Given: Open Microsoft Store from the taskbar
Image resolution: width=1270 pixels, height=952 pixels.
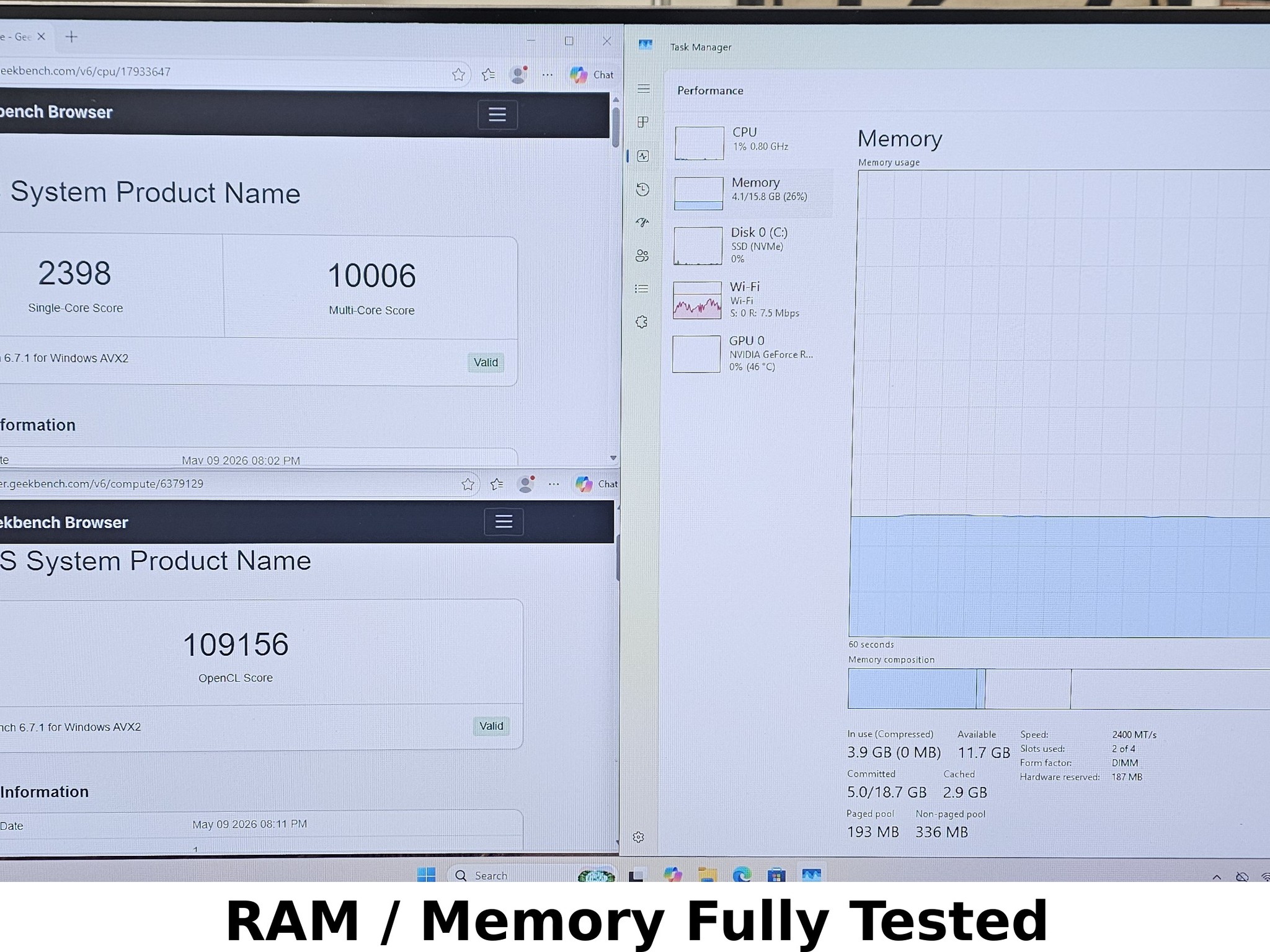Looking at the screenshot, I should 776,875.
